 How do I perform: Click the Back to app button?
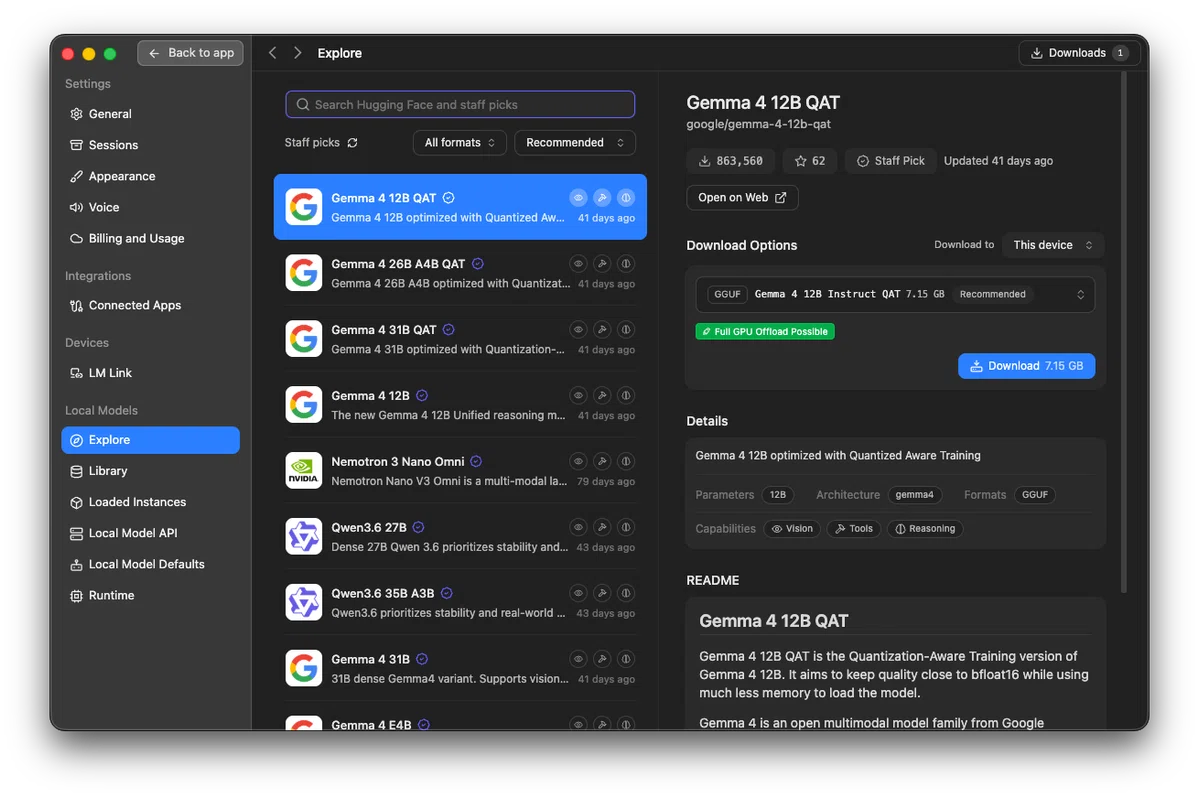191,53
